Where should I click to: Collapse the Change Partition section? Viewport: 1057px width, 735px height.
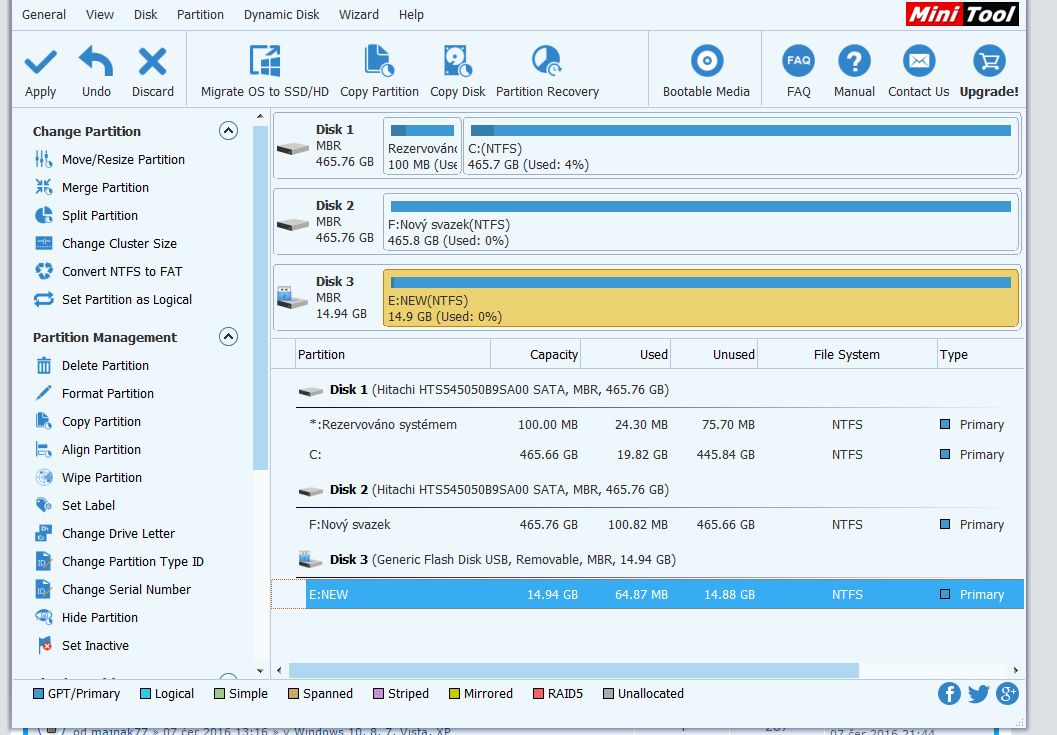(228, 131)
